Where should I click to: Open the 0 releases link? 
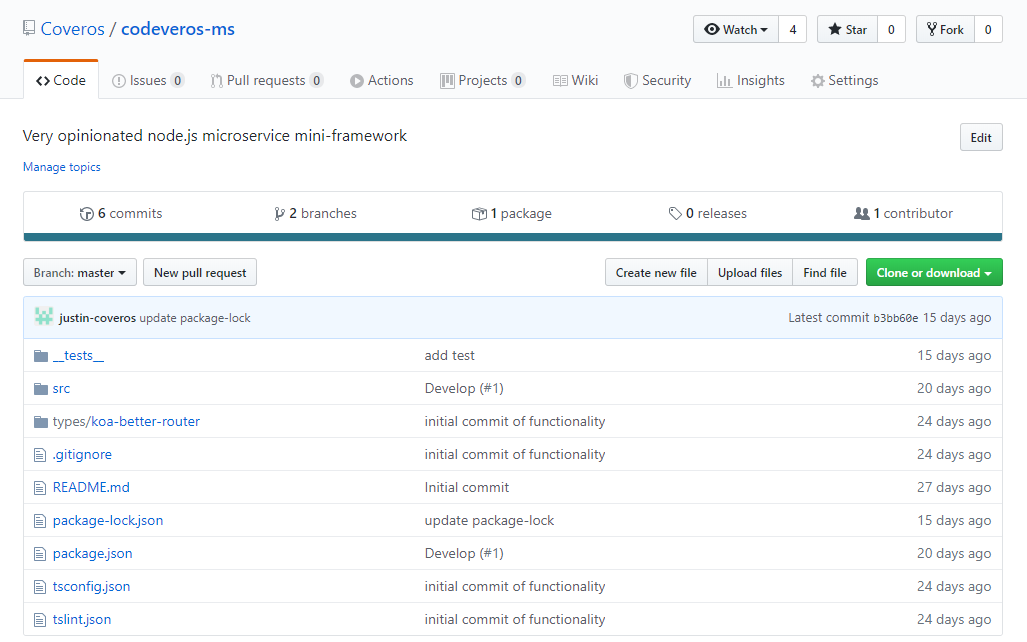tap(707, 214)
